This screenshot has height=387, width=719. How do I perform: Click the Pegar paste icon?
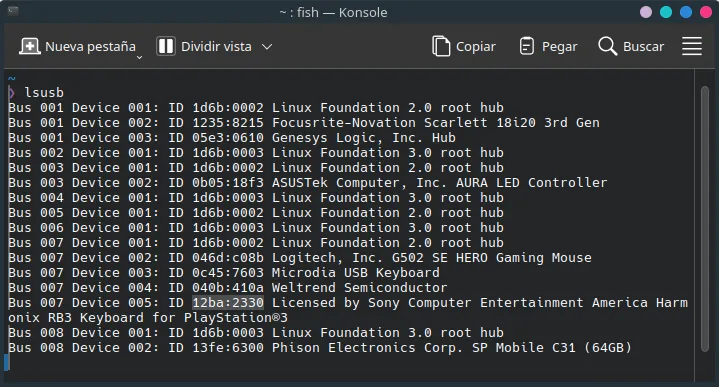[526, 46]
